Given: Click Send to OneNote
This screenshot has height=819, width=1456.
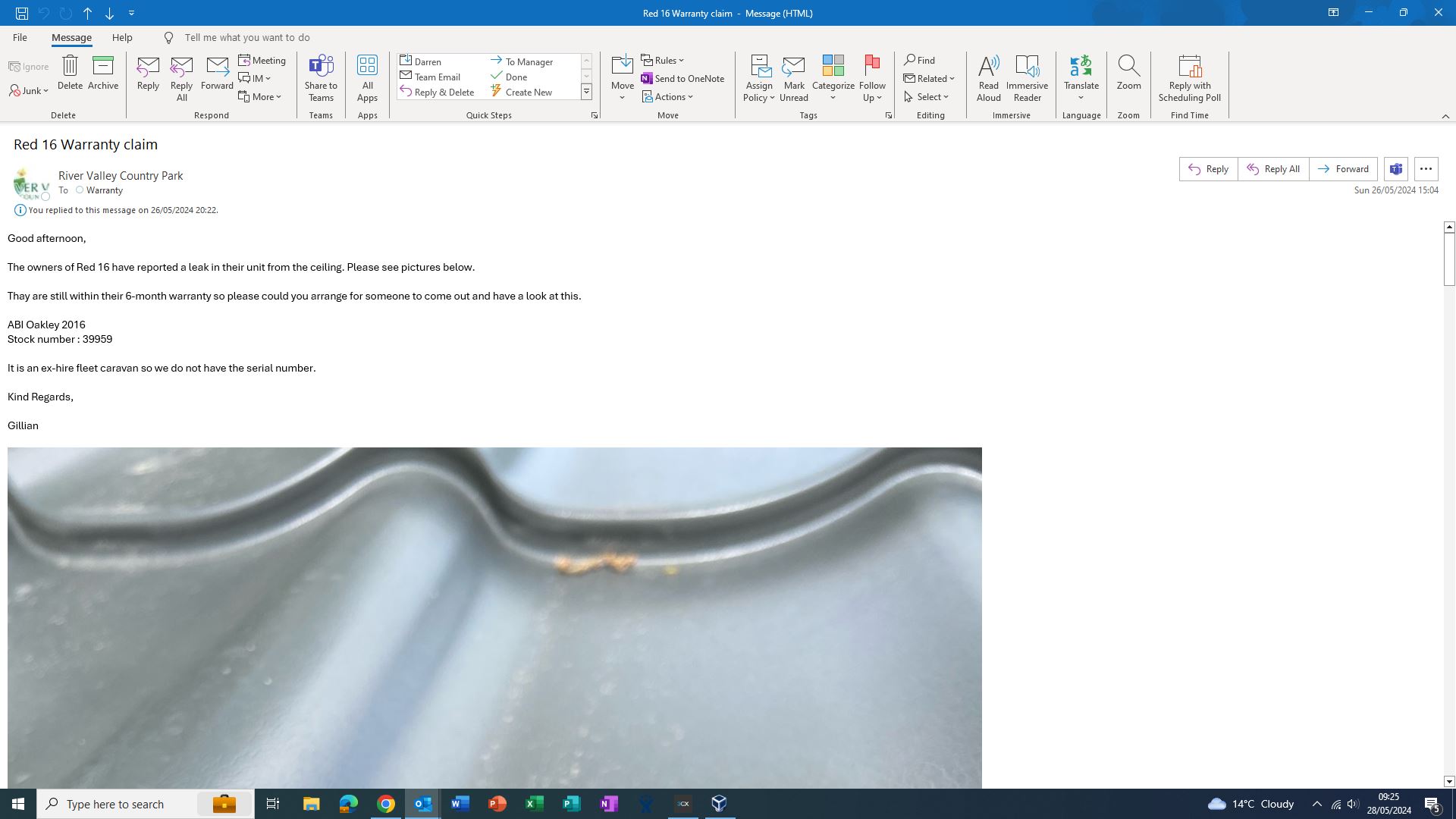Looking at the screenshot, I should tap(682, 78).
